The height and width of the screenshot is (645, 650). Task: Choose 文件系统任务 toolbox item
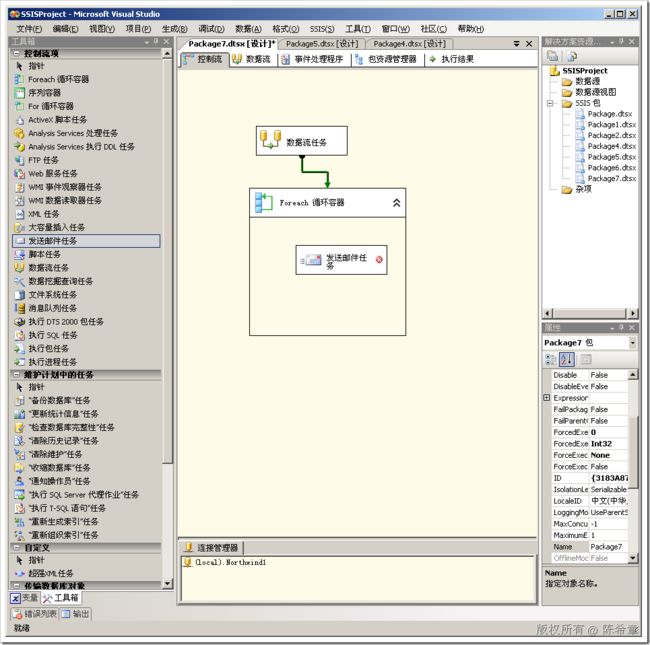pos(86,295)
